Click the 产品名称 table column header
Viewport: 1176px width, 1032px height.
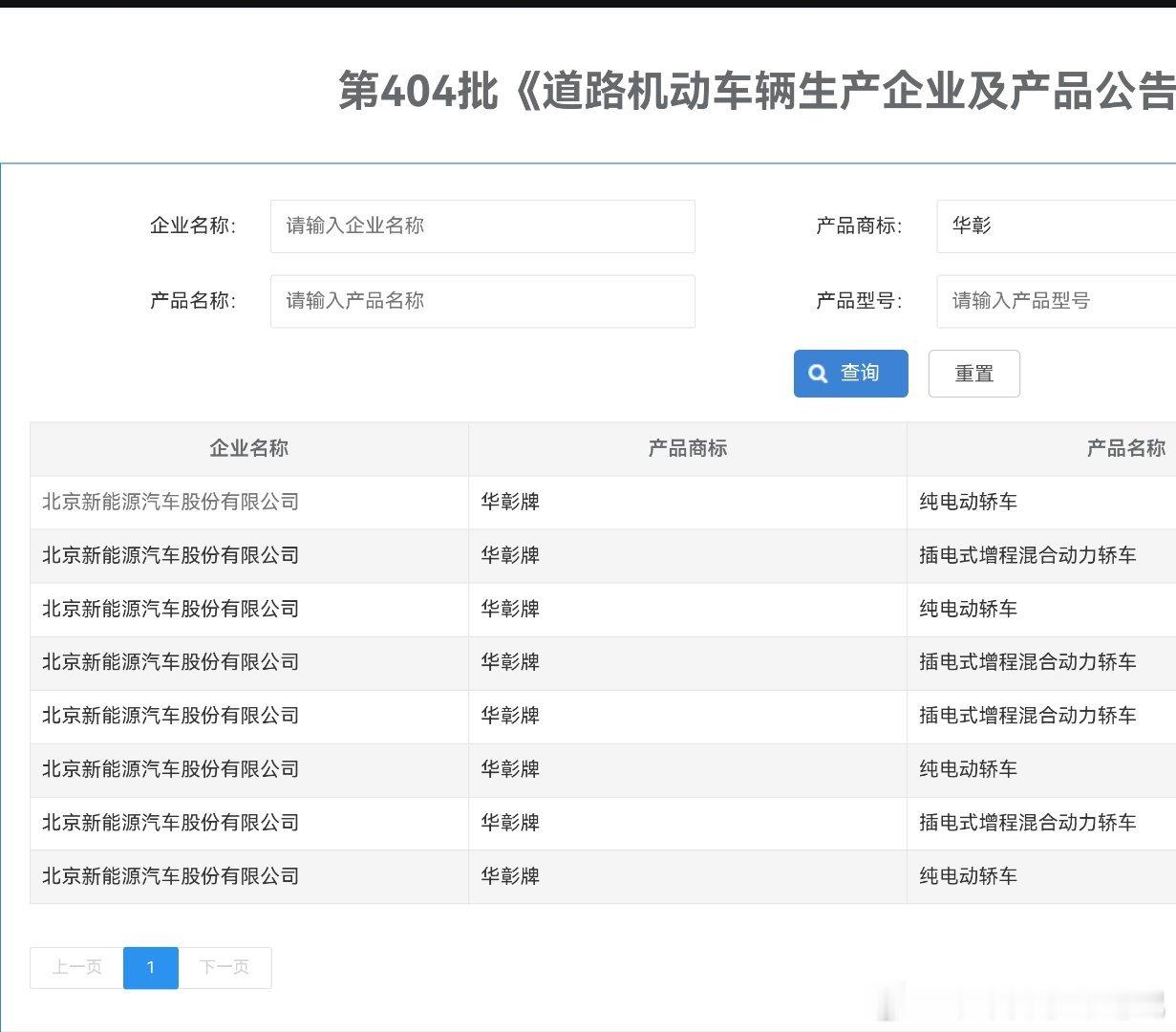coord(1125,448)
